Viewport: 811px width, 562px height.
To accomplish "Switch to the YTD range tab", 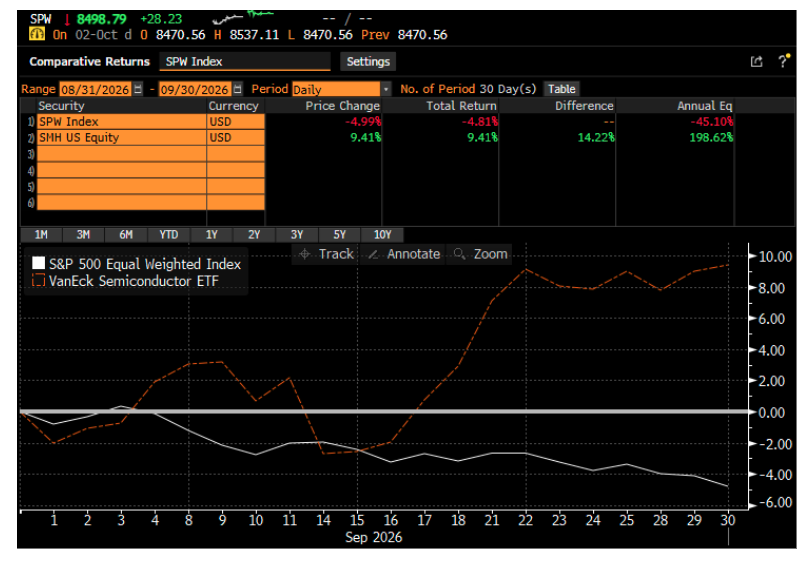I will (x=169, y=235).
